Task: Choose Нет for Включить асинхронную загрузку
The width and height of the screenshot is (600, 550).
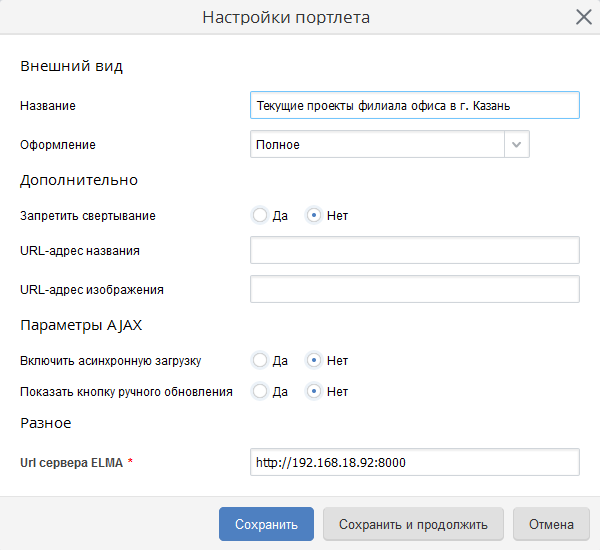Action: [314, 360]
